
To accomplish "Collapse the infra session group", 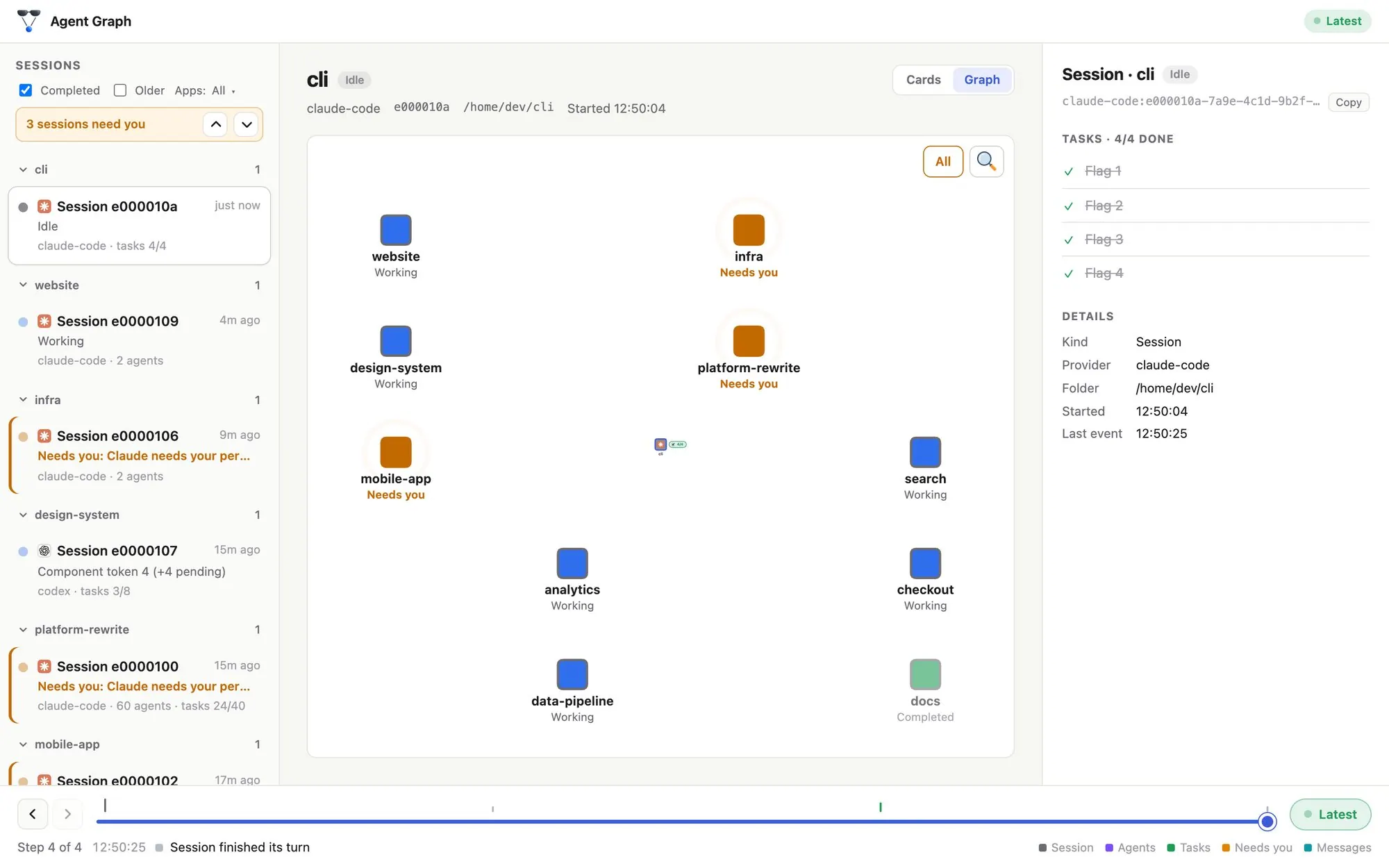I will (23, 400).
